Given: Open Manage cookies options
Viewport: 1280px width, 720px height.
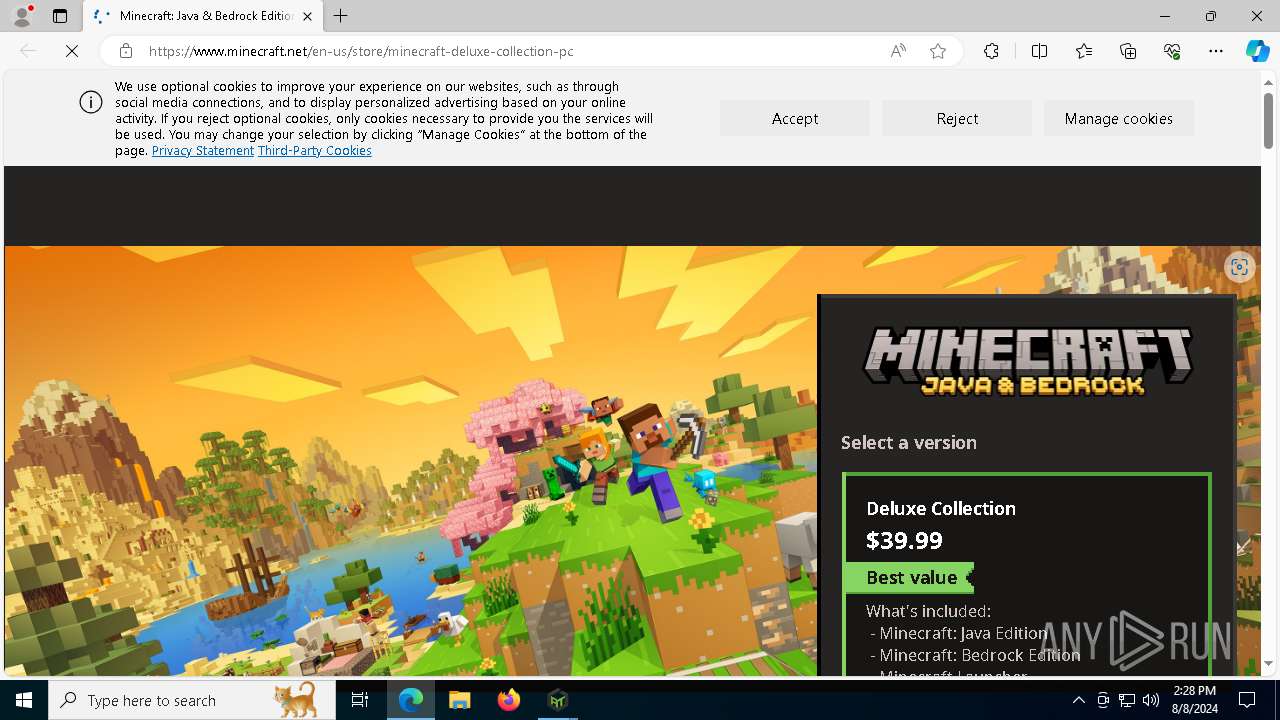Looking at the screenshot, I should coord(1119,118).
